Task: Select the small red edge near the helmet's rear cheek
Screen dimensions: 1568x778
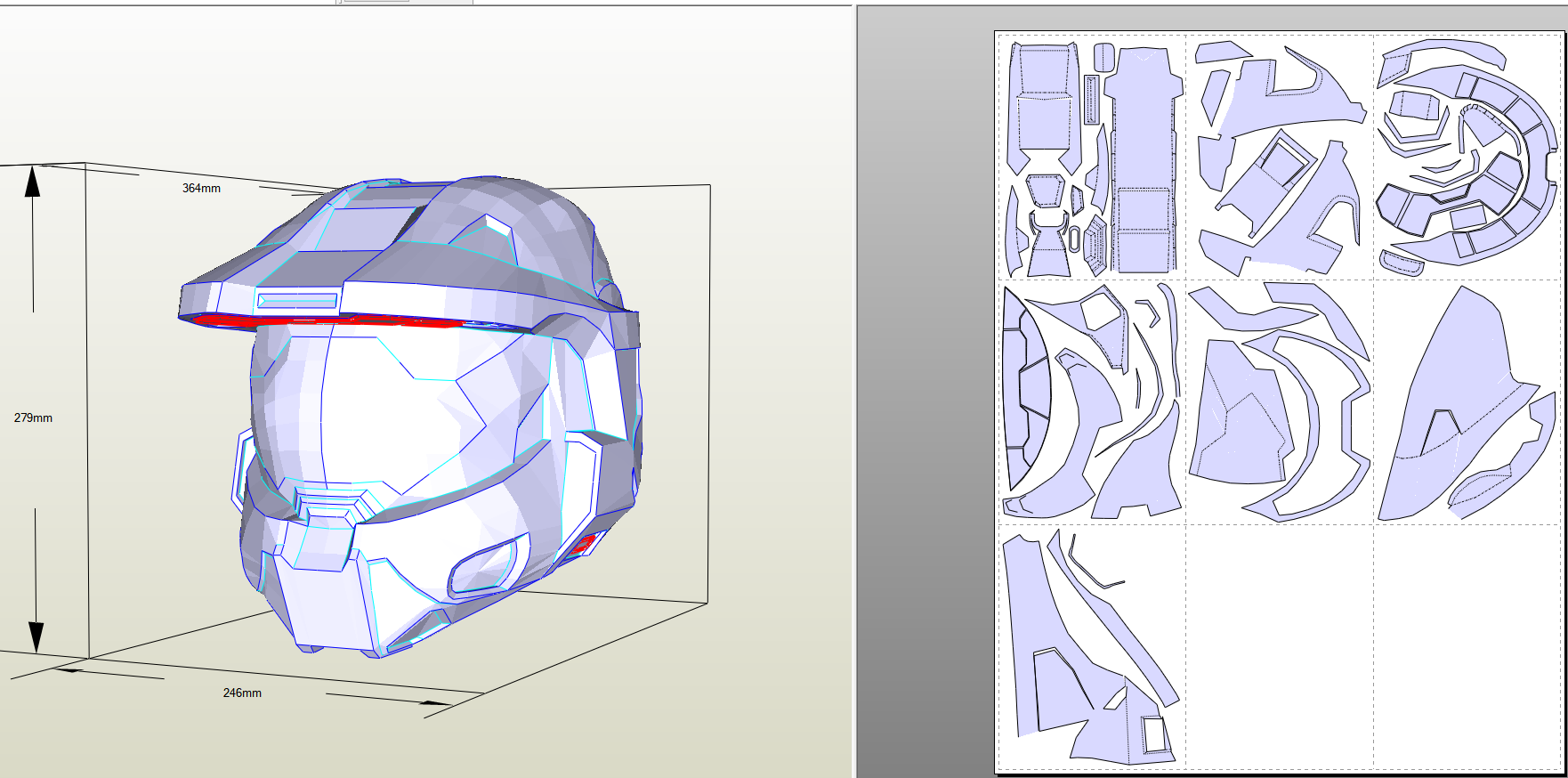Action: pos(582,545)
